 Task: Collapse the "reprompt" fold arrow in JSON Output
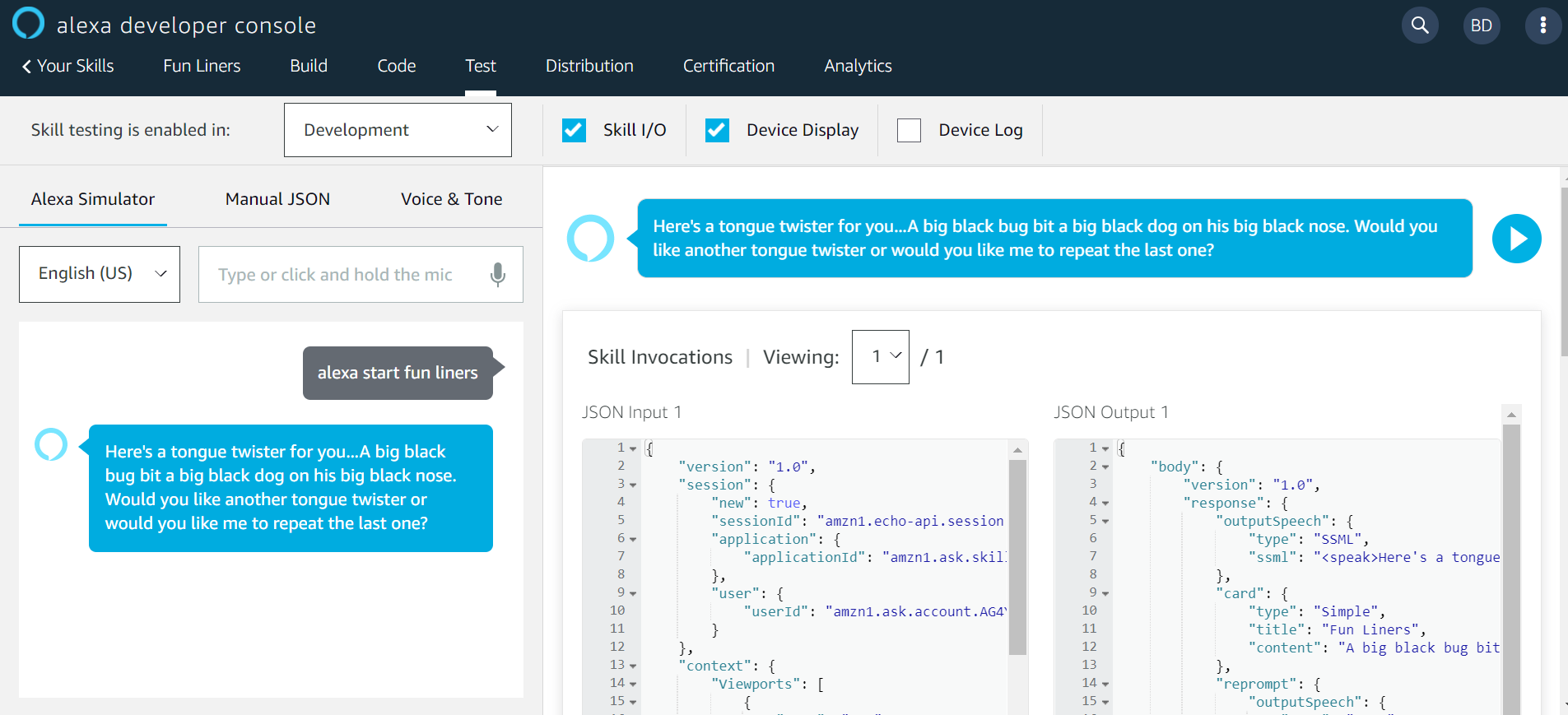point(1105,685)
